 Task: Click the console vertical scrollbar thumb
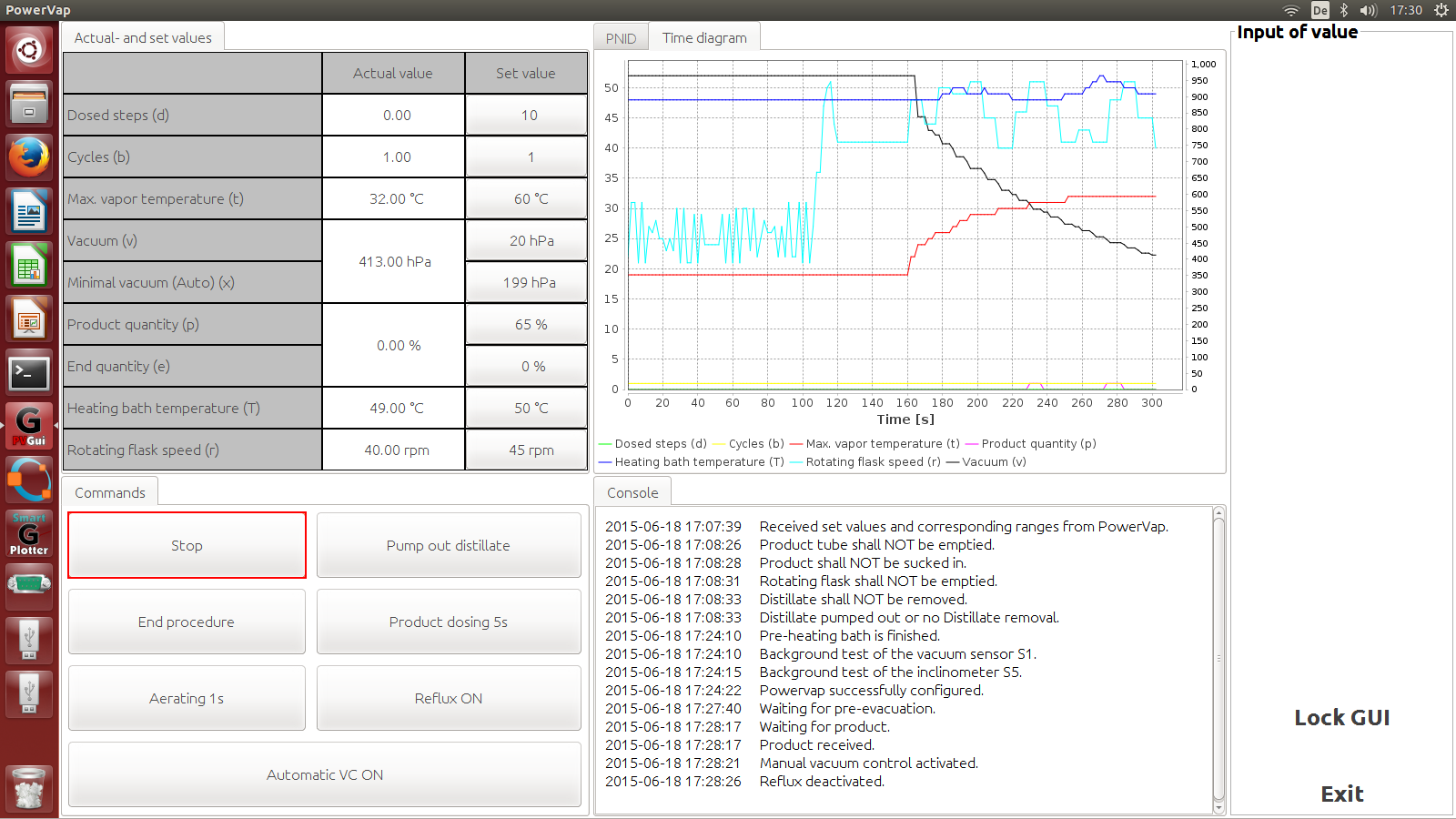coord(1218,660)
